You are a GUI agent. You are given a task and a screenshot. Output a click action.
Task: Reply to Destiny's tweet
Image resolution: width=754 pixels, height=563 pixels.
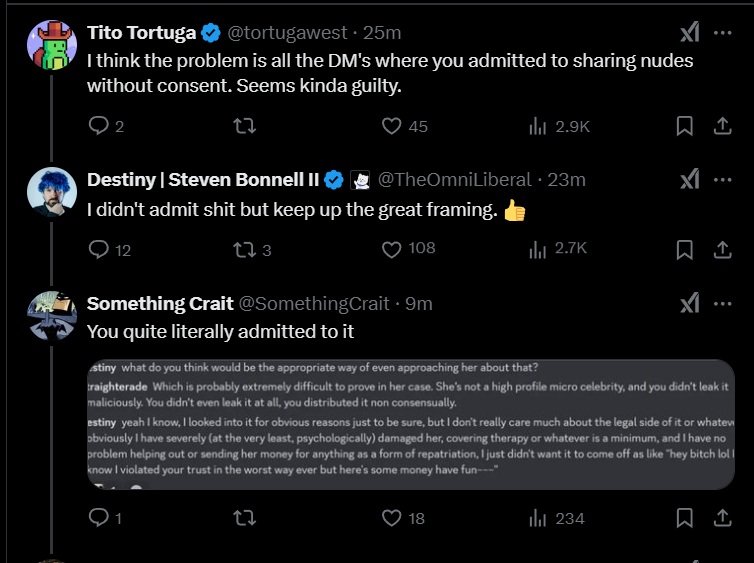click(x=98, y=249)
